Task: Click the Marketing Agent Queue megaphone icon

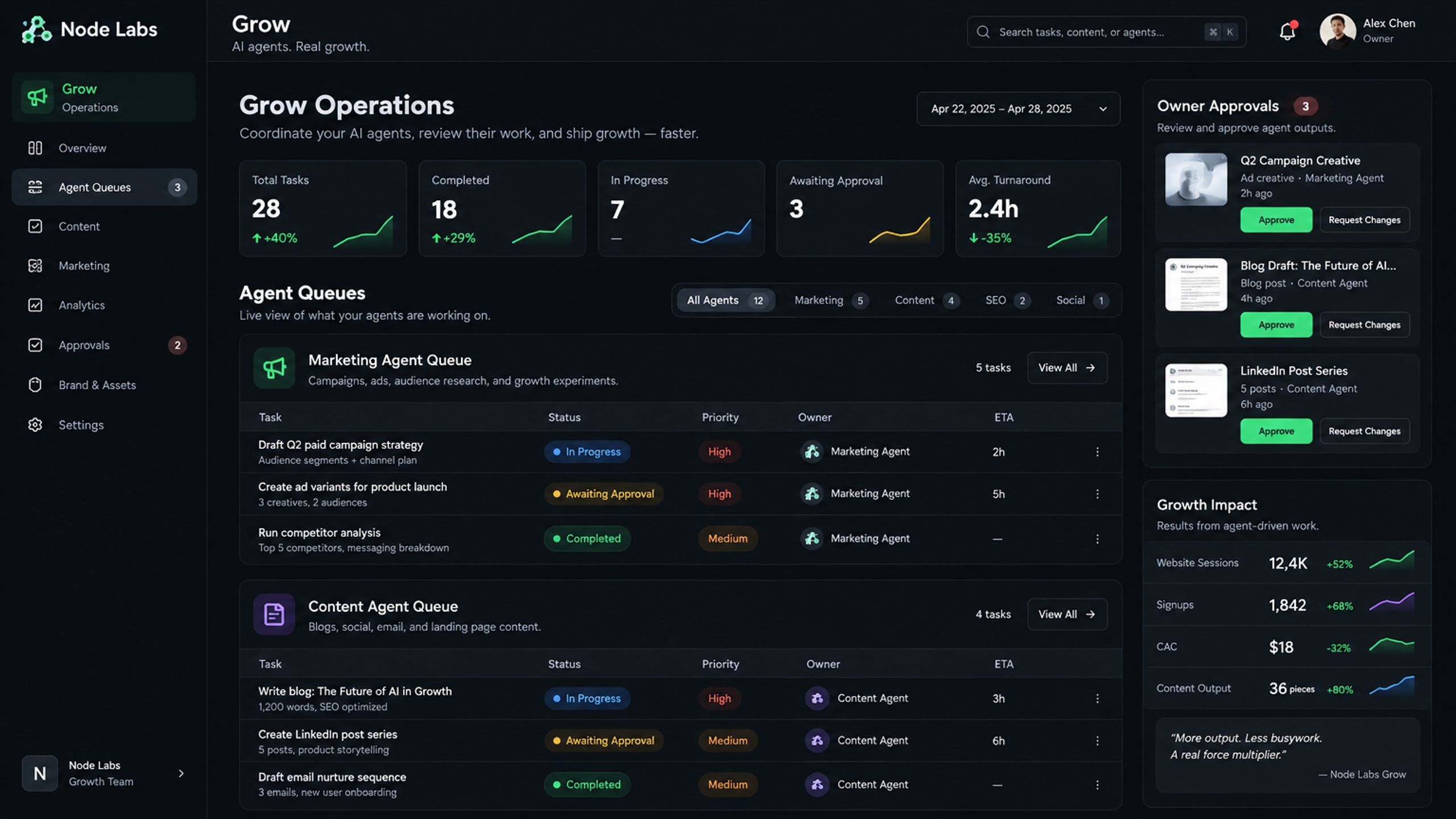Action: [274, 368]
